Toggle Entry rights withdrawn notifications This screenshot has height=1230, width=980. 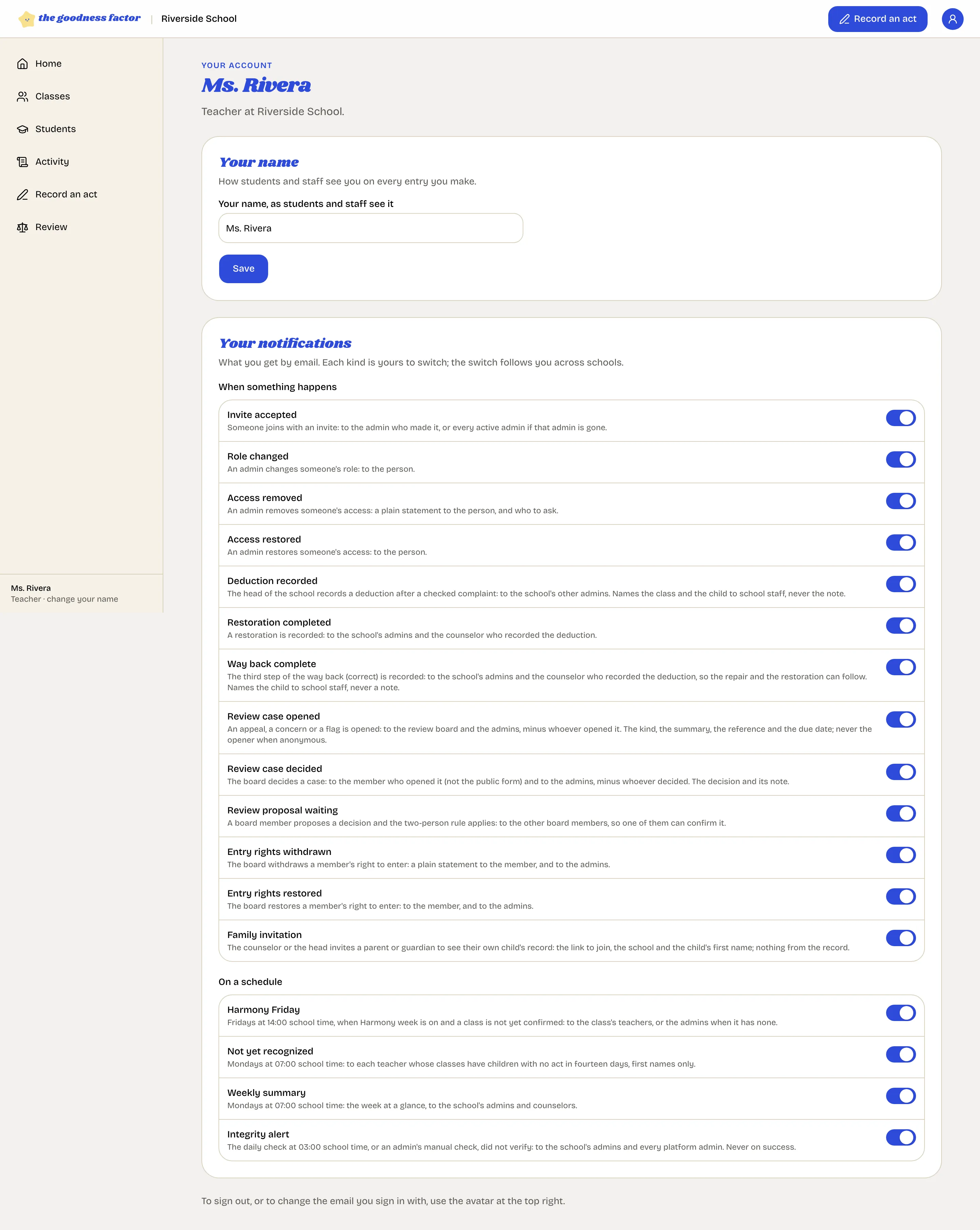900,855
